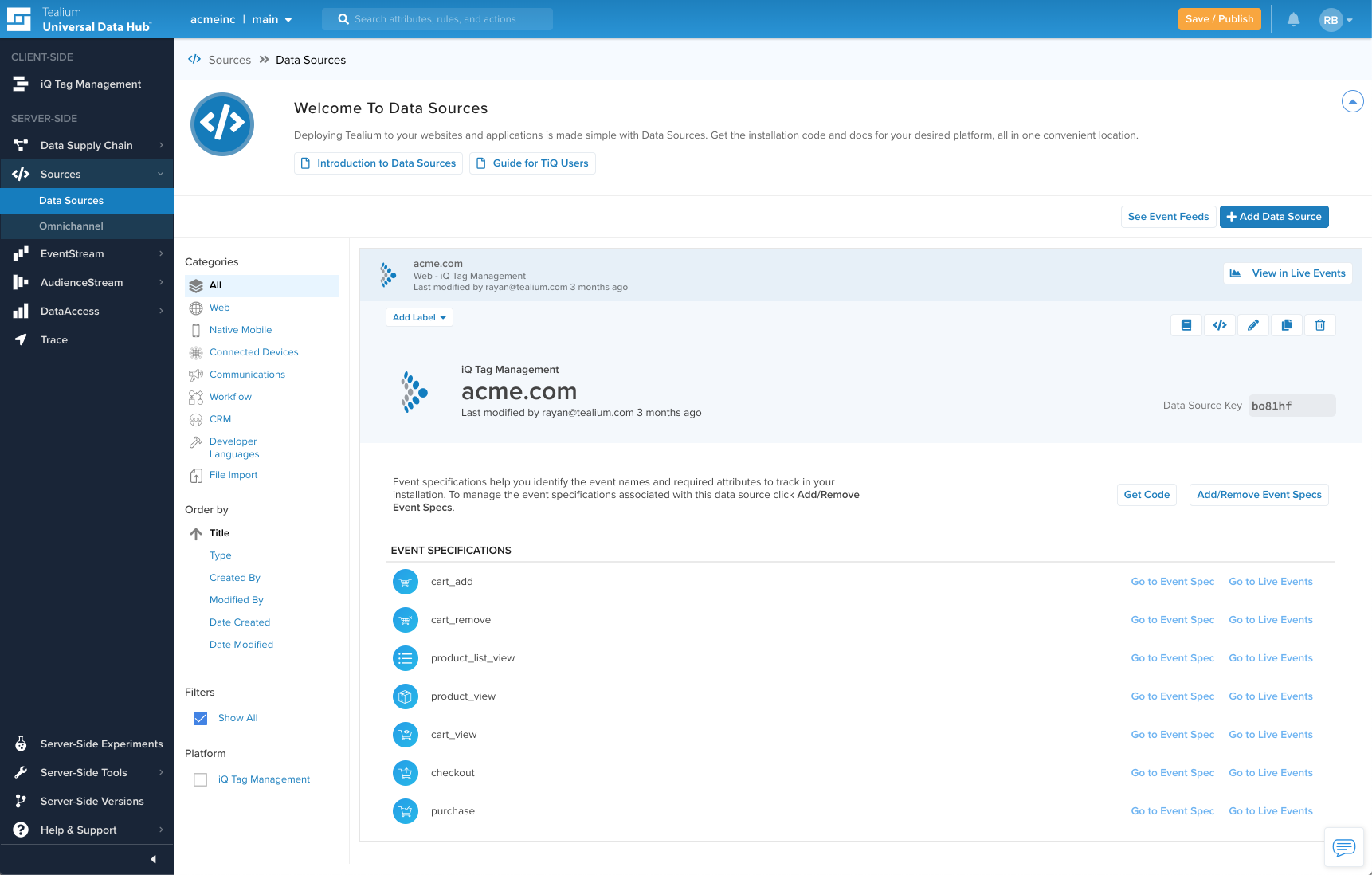Order data sources by Date Modified
This screenshot has height=875, width=1372.
241,645
